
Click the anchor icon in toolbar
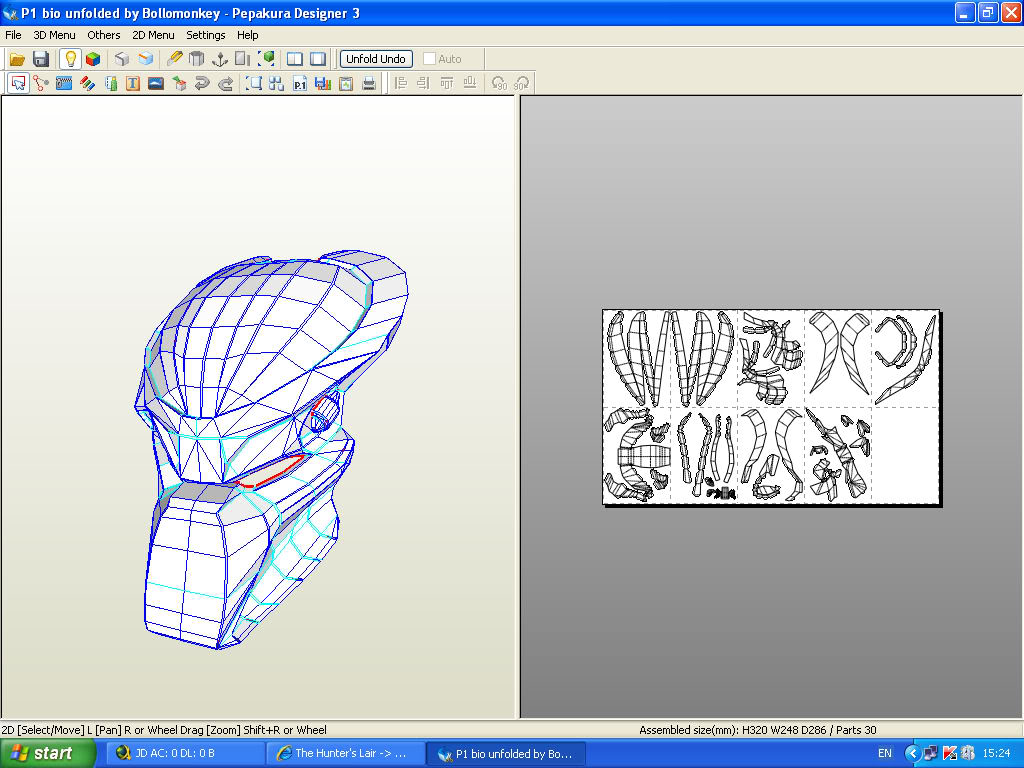point(220,59)
